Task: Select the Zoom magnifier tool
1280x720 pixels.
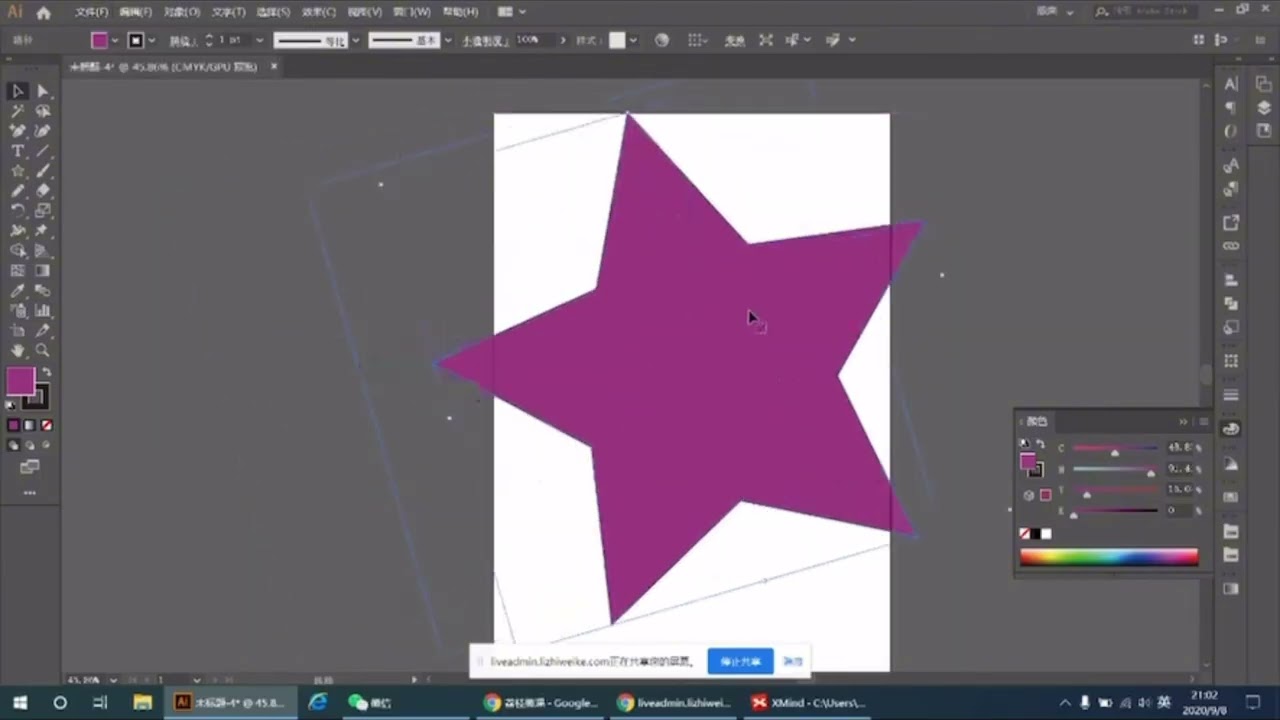Action: [43, 351]
